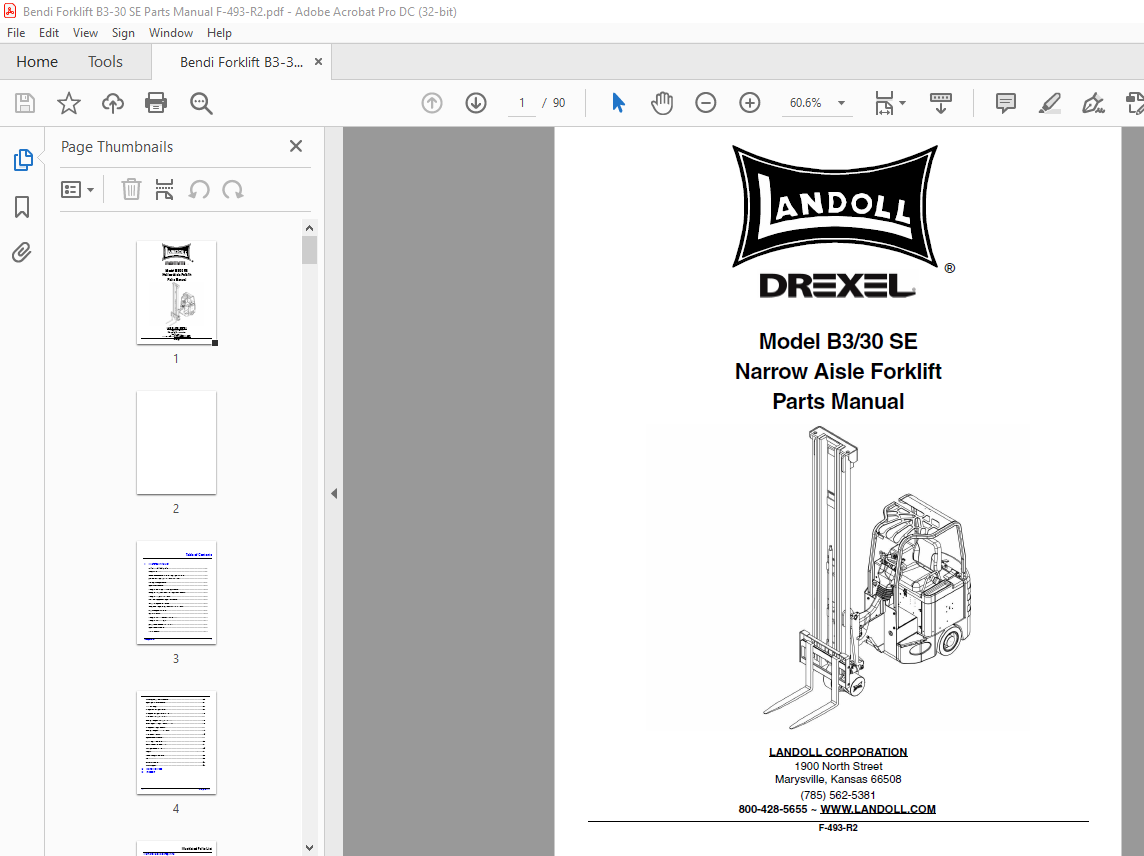The image size is (1144, 856).
Task: Select page 3 table of contents thumbnail
Action: (177, 593)
